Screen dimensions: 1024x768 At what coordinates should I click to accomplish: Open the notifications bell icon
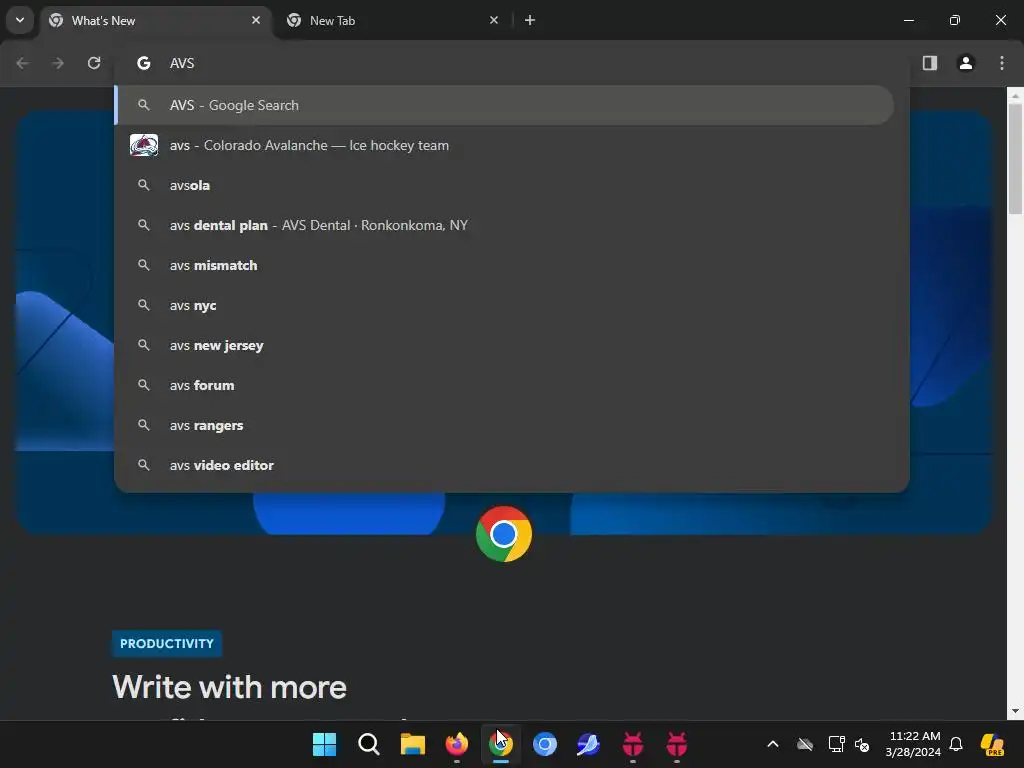956,744
